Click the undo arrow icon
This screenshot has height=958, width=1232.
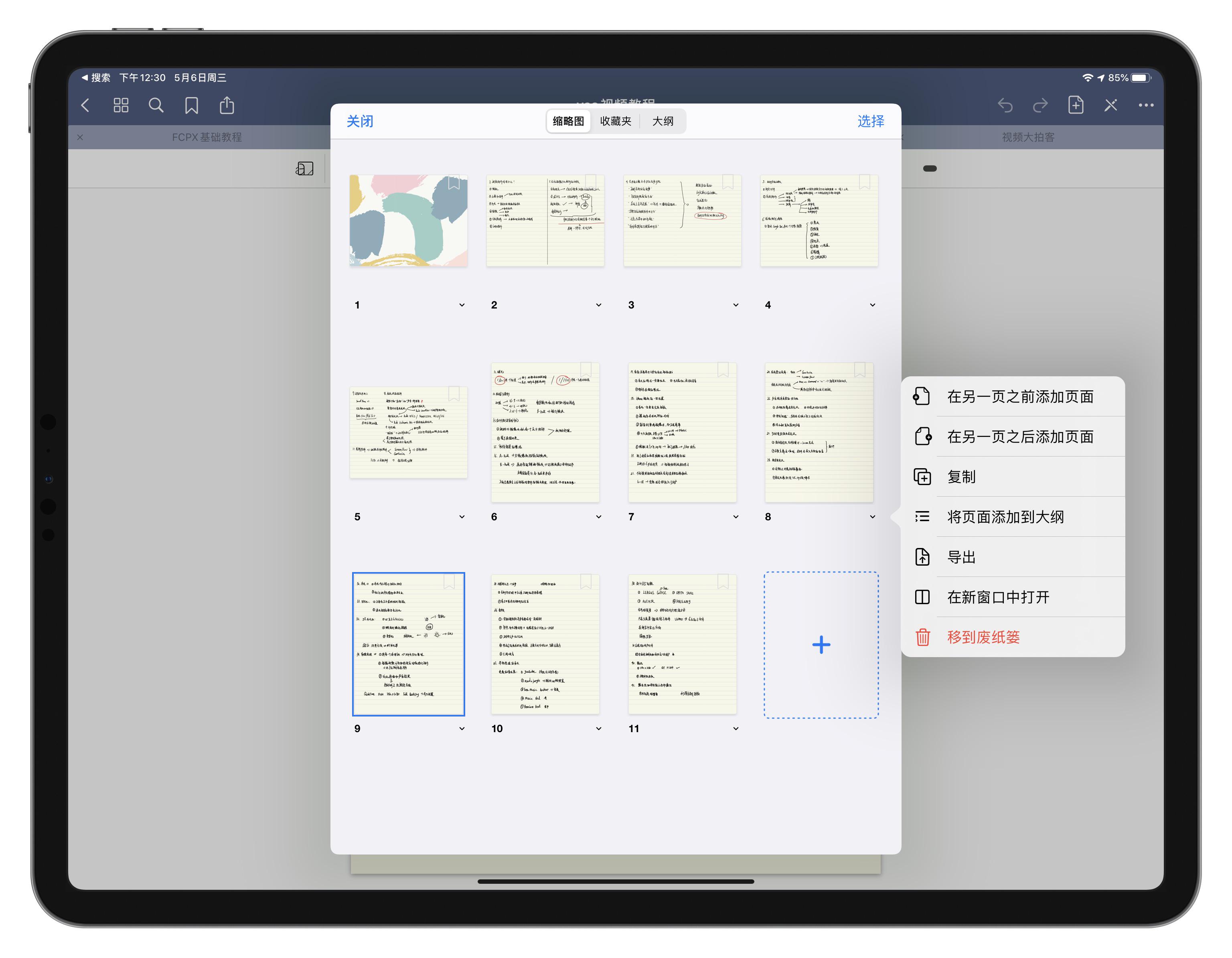tap(1005, 106)
